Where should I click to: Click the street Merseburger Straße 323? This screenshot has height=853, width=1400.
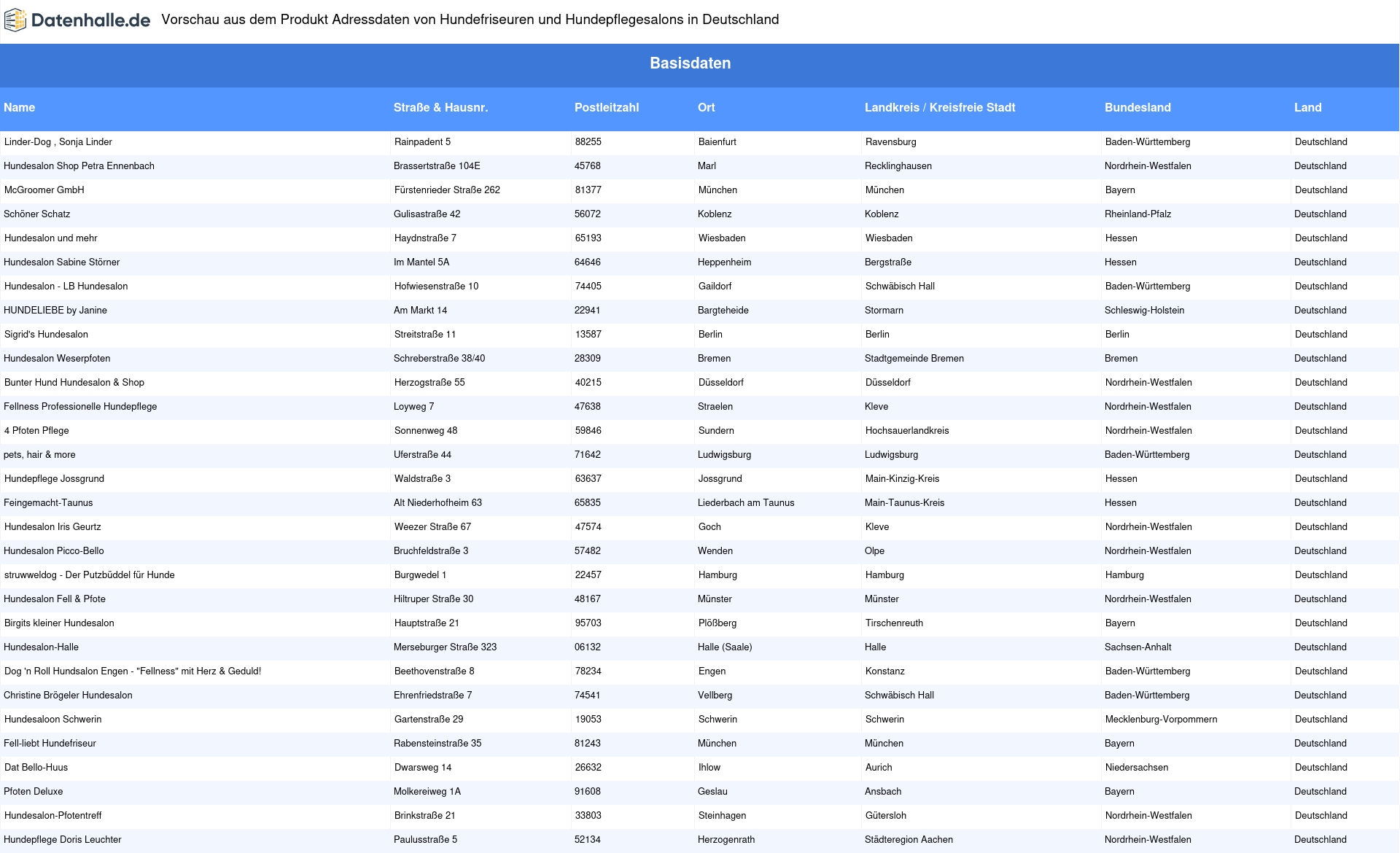[x=446, y=647]
